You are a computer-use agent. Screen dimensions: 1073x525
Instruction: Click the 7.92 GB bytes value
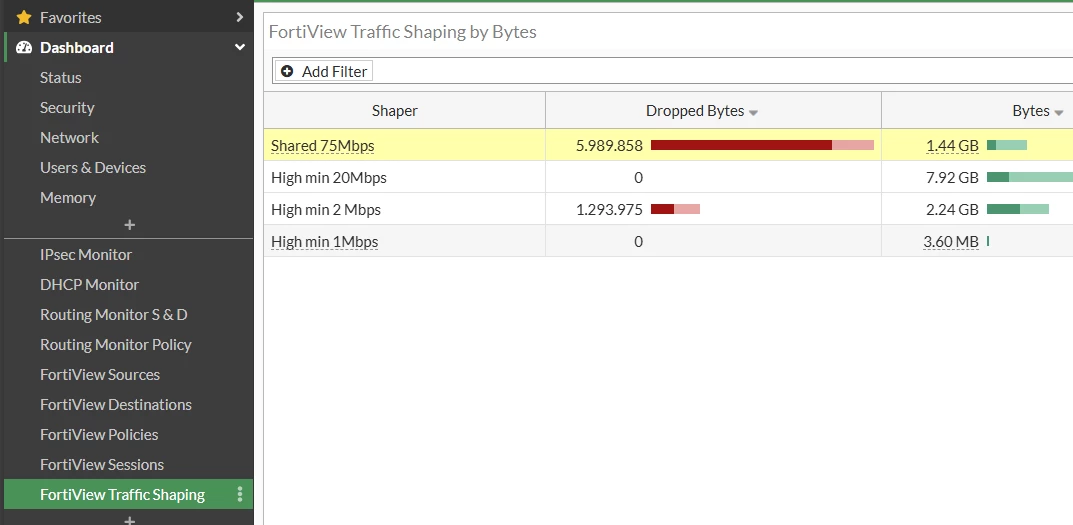[x=952, y=177]
